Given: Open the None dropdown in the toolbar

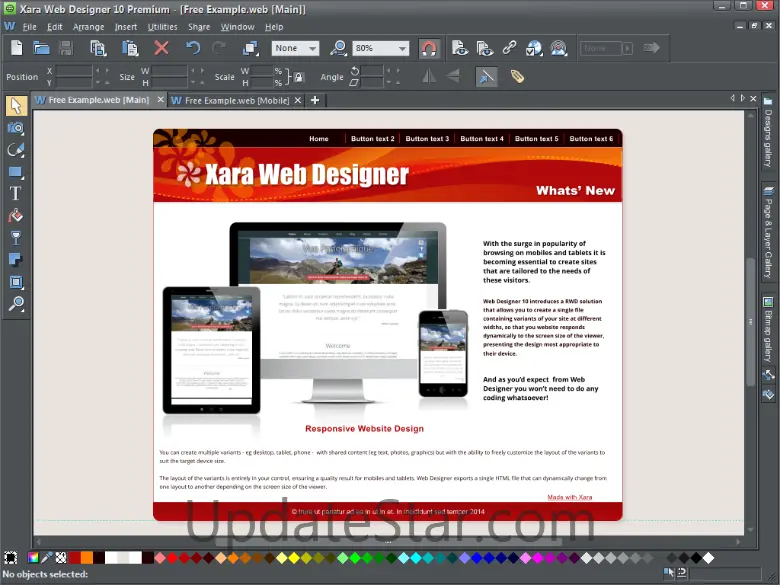Looking at the screenshot, I should 311,48.
